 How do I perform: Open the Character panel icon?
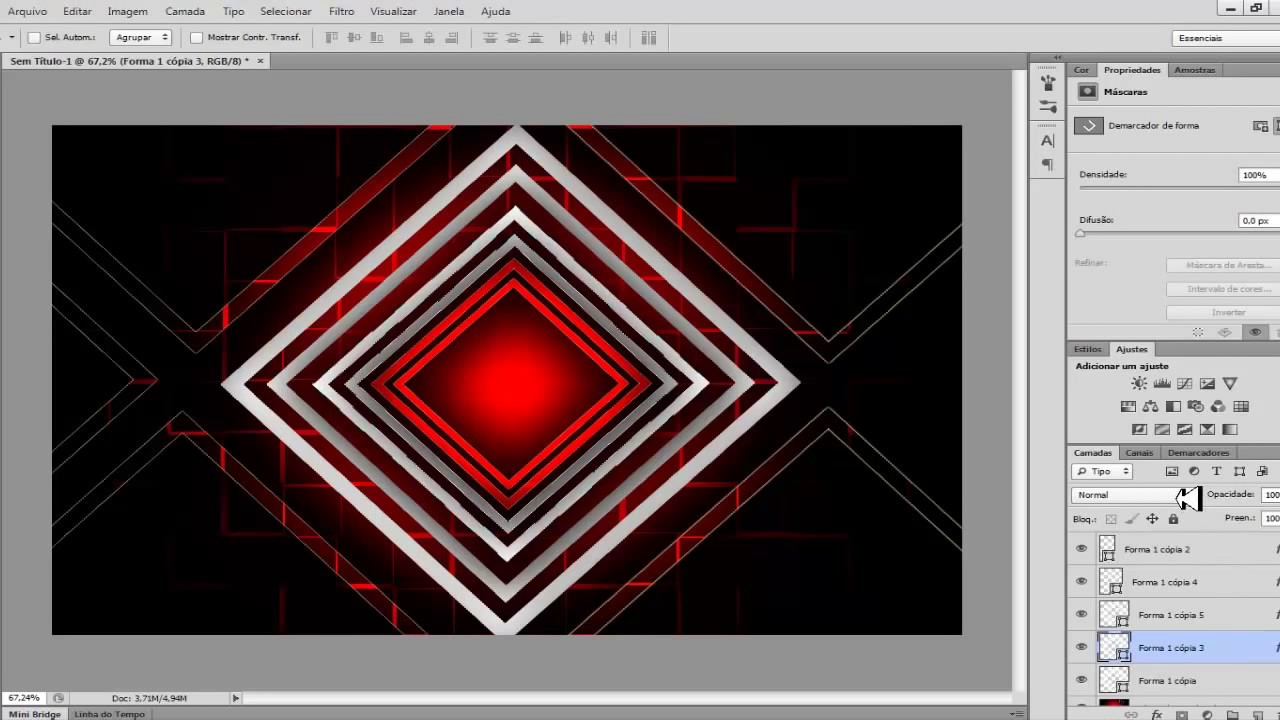click(1048, 141)
